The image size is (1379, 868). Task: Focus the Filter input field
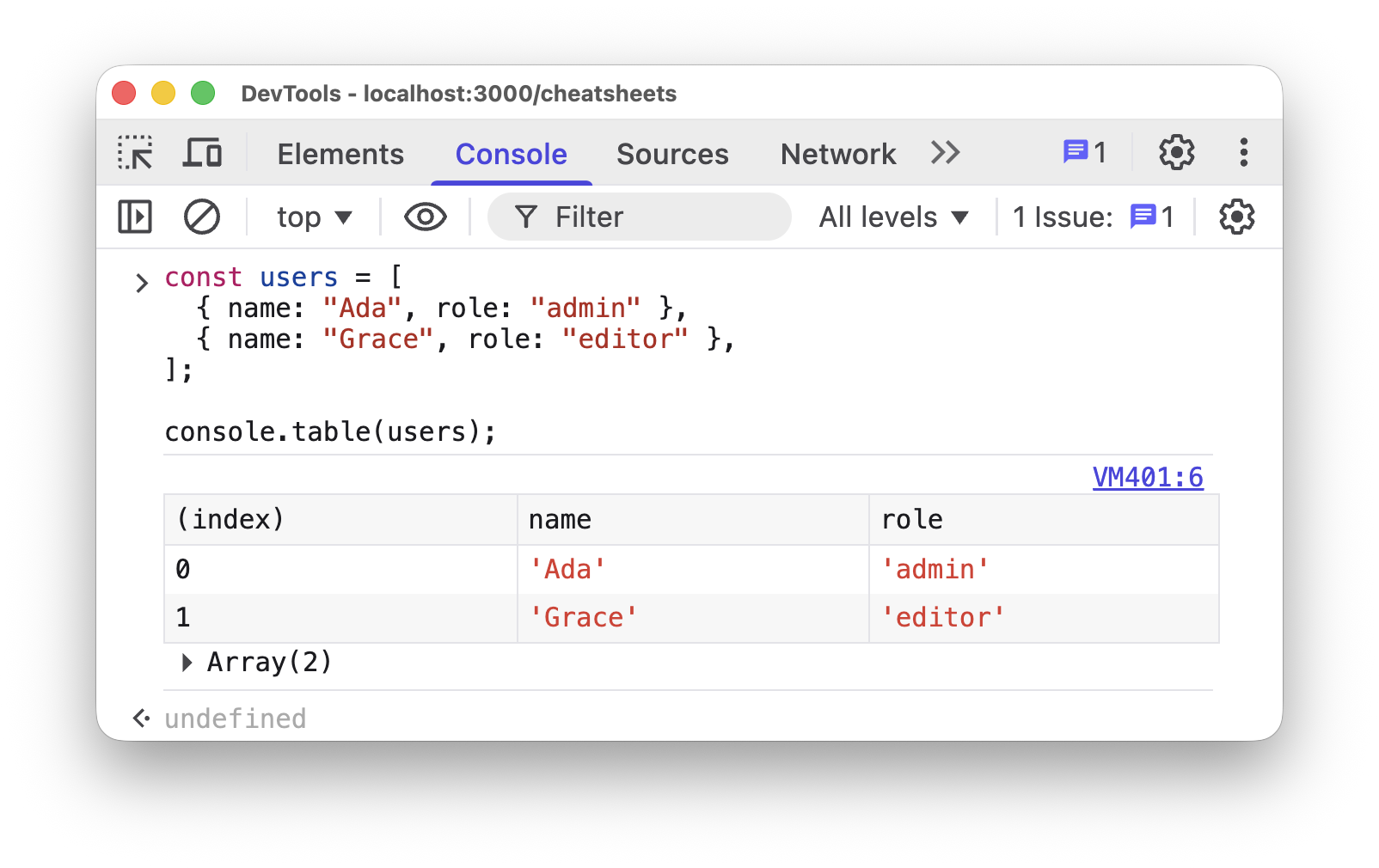click(640, 217)
